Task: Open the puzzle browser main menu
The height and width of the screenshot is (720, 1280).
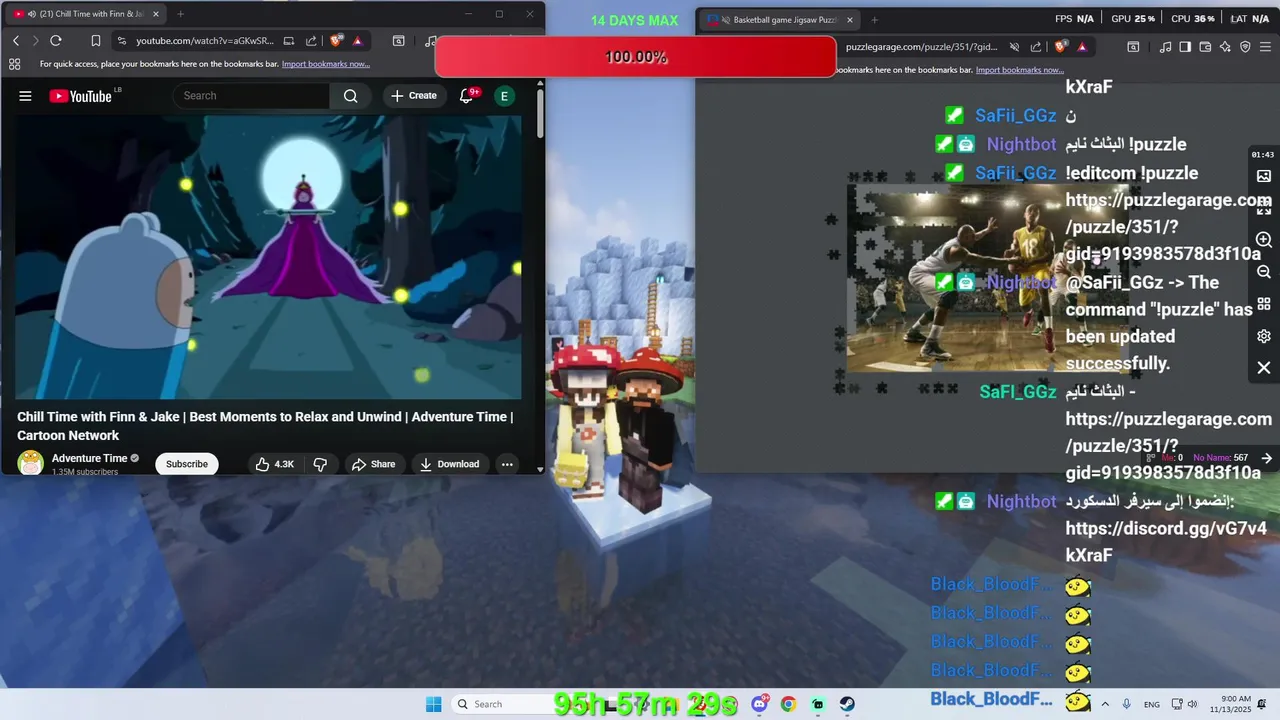Action: [1266, 47]
